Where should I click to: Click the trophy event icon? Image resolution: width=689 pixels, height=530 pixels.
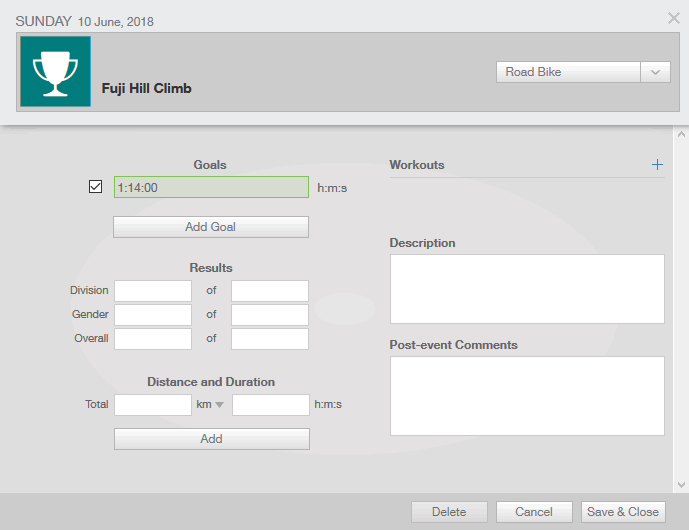click(55, 71)
